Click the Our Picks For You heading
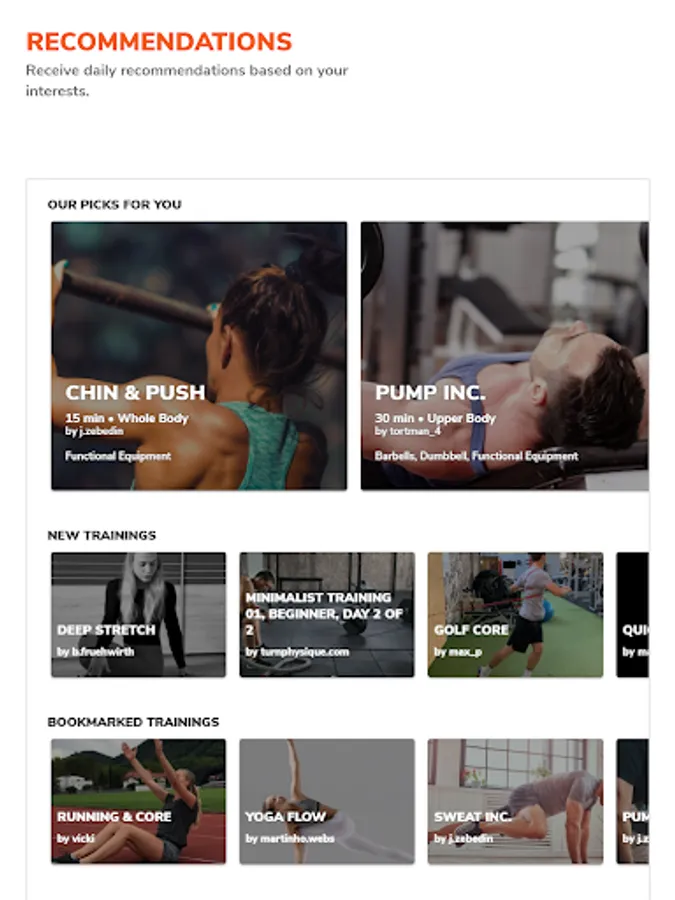675x900 pixels. tap(114, 205)
